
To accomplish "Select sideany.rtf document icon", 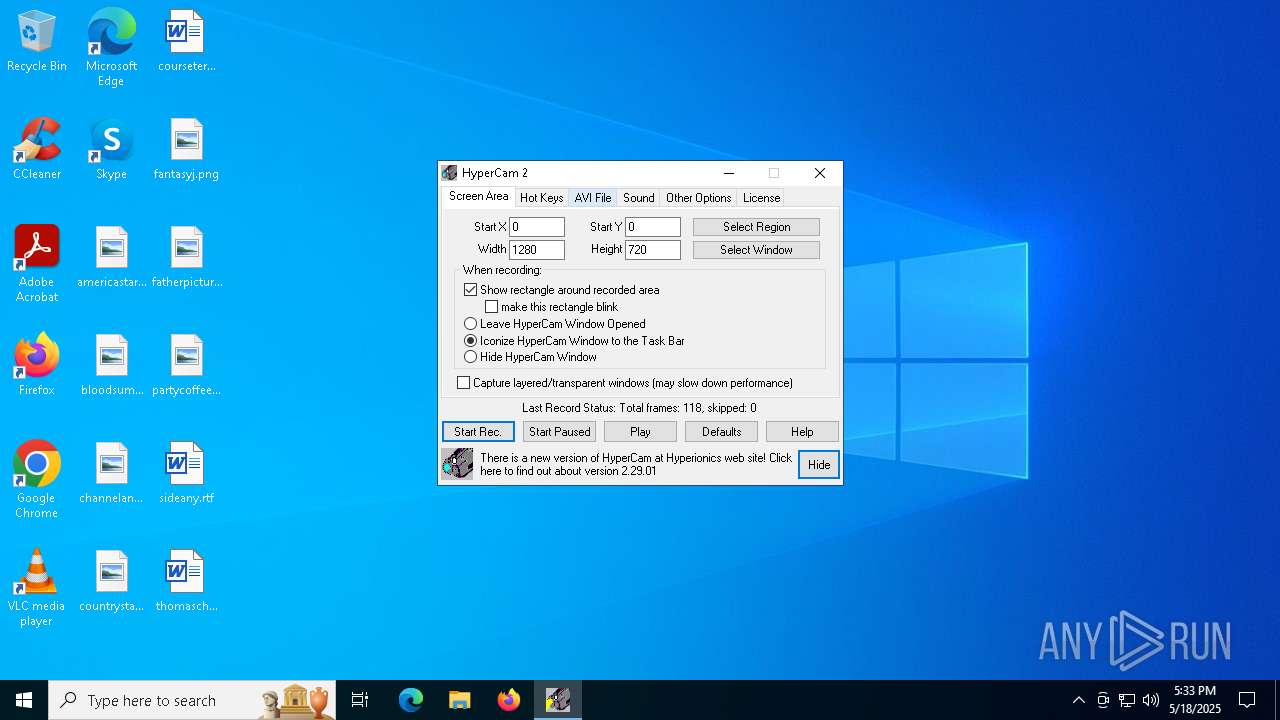I will 186,474.
